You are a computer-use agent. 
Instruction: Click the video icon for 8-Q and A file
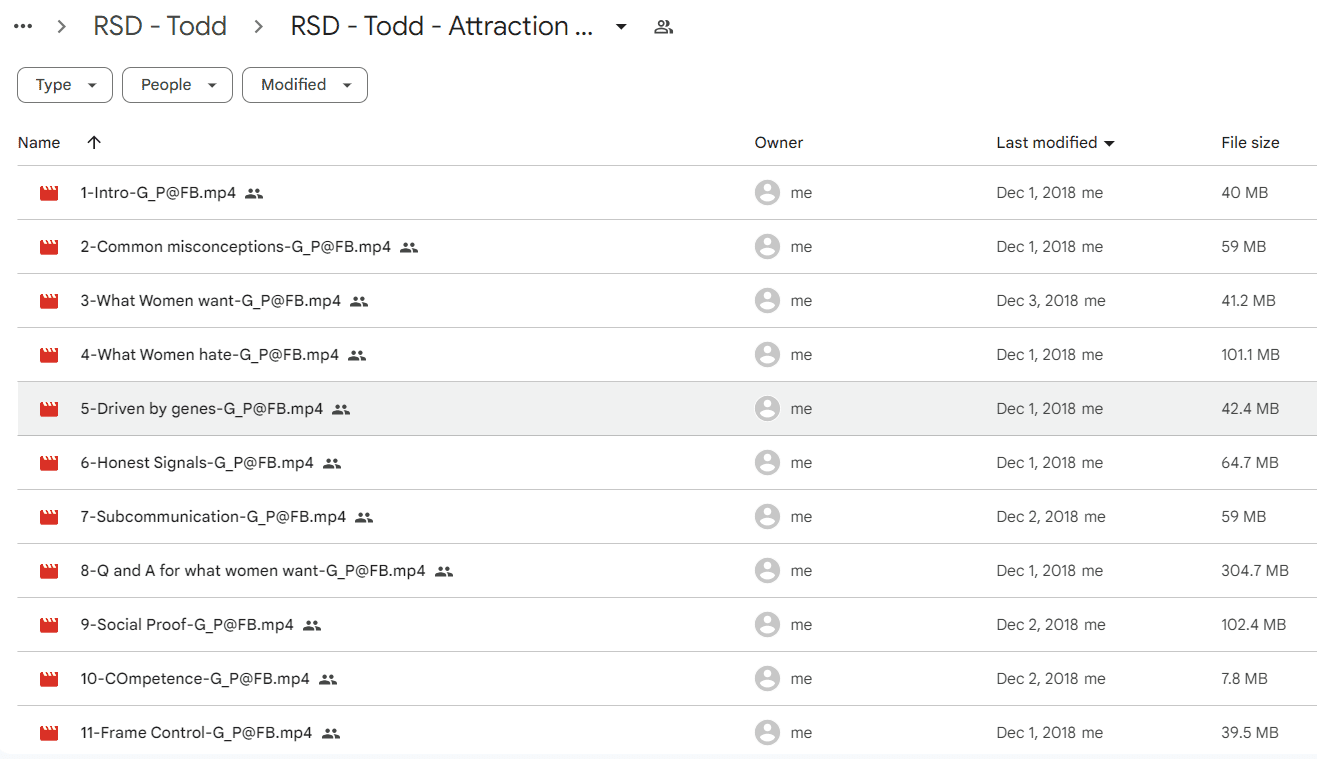pos(49,571)
